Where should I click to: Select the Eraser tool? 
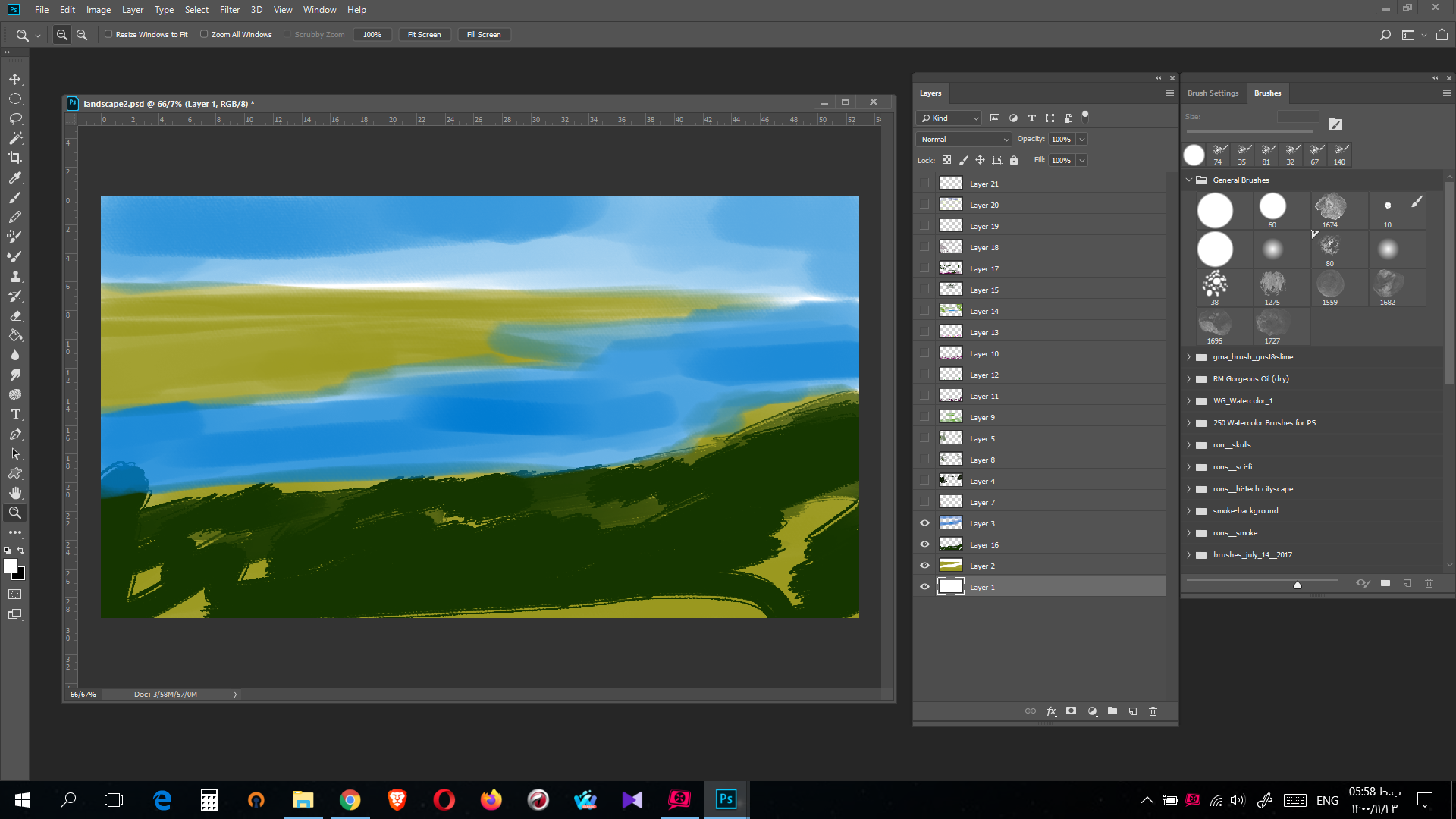pyautogui.click(x=15, y=316)
